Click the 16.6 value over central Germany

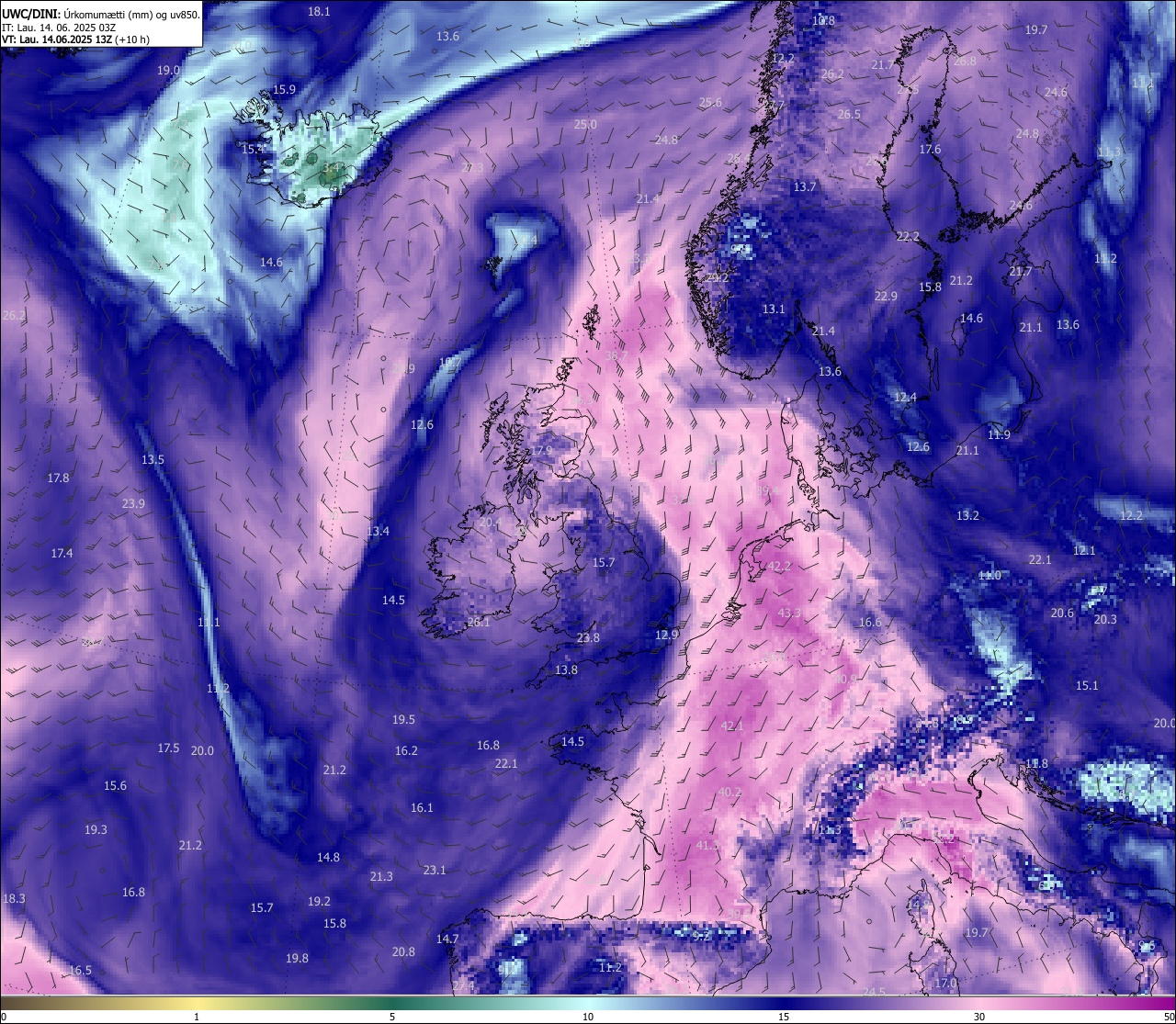pyautogui.click(x=870, y=623)
